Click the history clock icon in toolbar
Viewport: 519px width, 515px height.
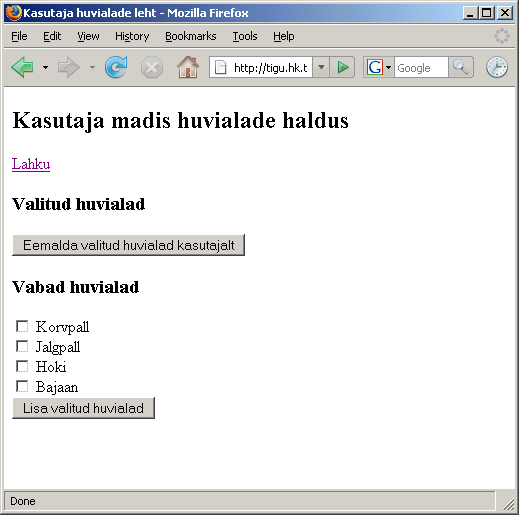(x=497, y=67)
